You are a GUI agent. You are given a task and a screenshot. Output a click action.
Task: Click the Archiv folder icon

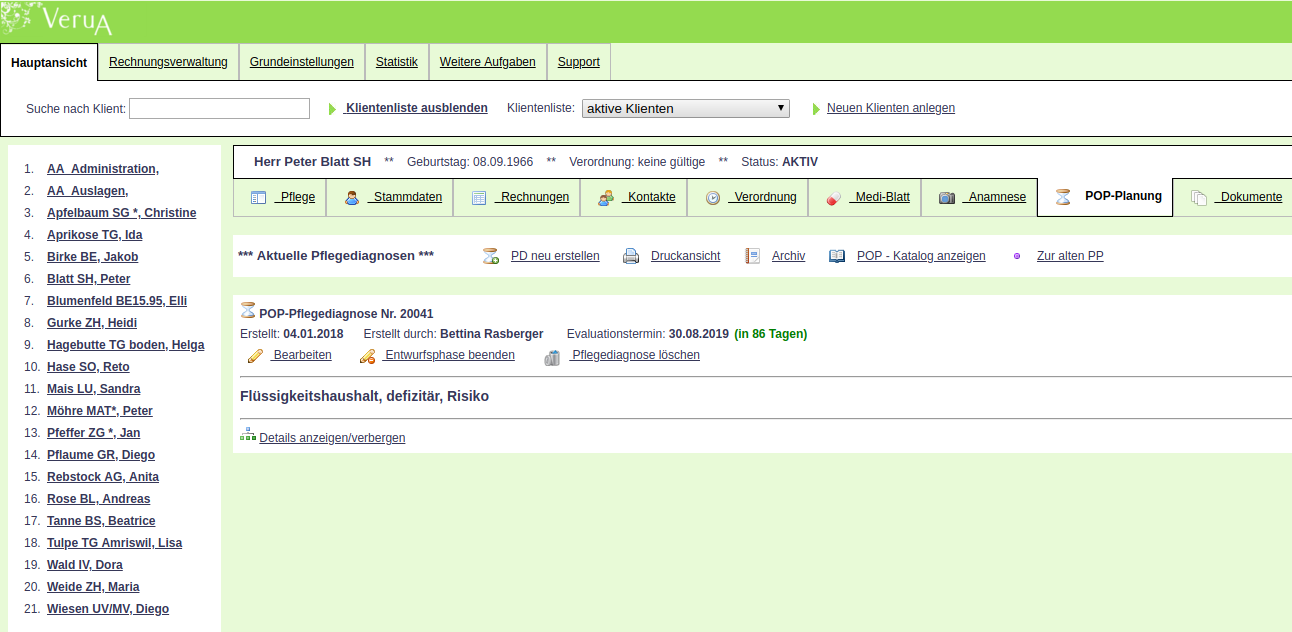click(x=753, y=256)
